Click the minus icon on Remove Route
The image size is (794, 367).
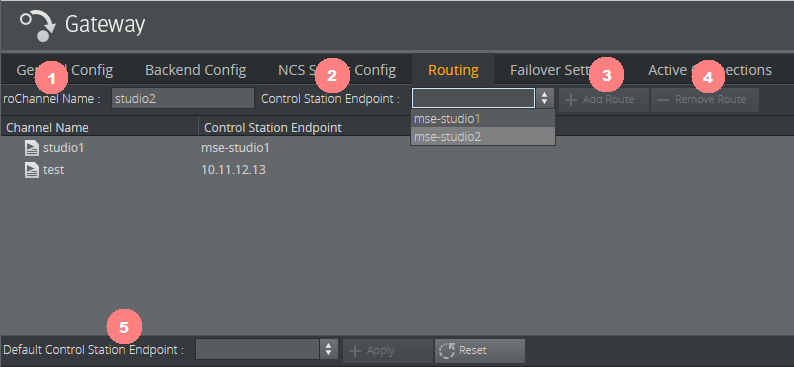pos(663,100)
